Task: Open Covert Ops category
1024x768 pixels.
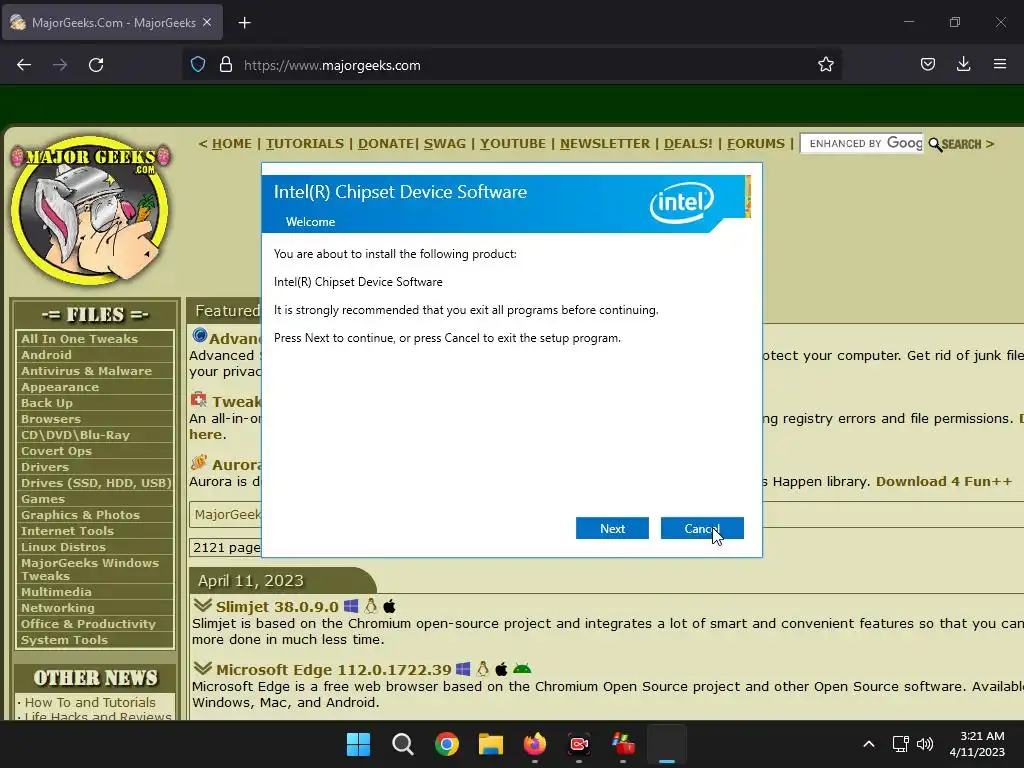Action: [x=56, y=451]
